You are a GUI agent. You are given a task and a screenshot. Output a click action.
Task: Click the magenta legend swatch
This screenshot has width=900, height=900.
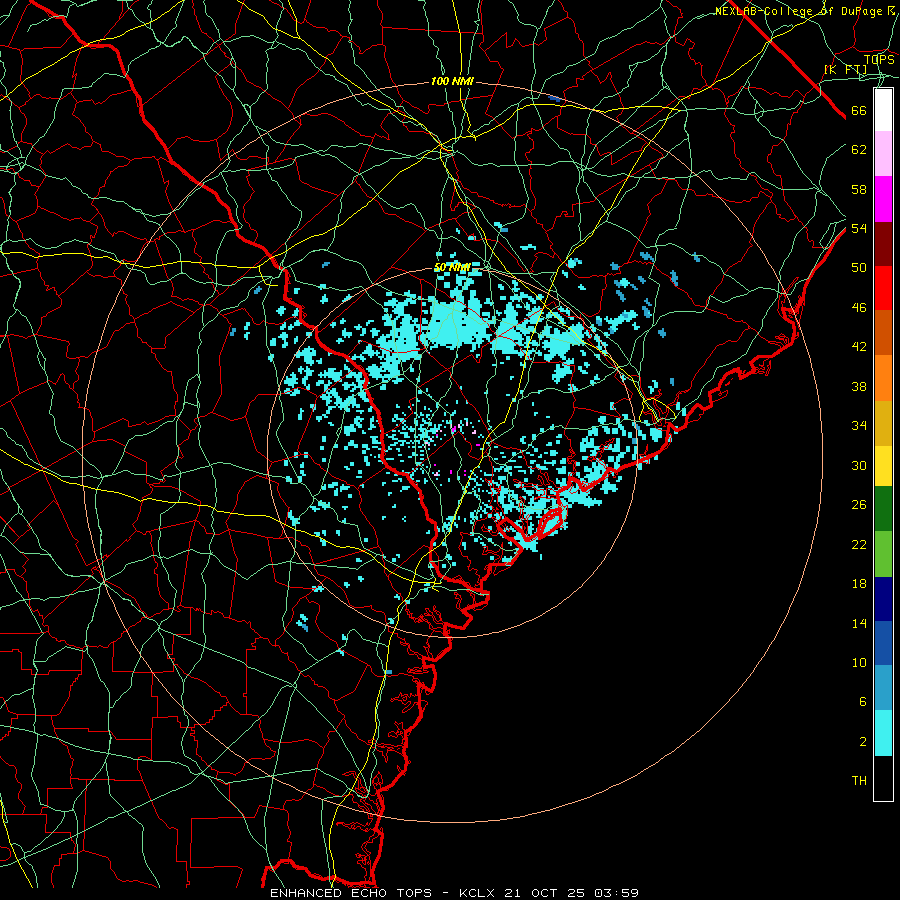point(883,199)
